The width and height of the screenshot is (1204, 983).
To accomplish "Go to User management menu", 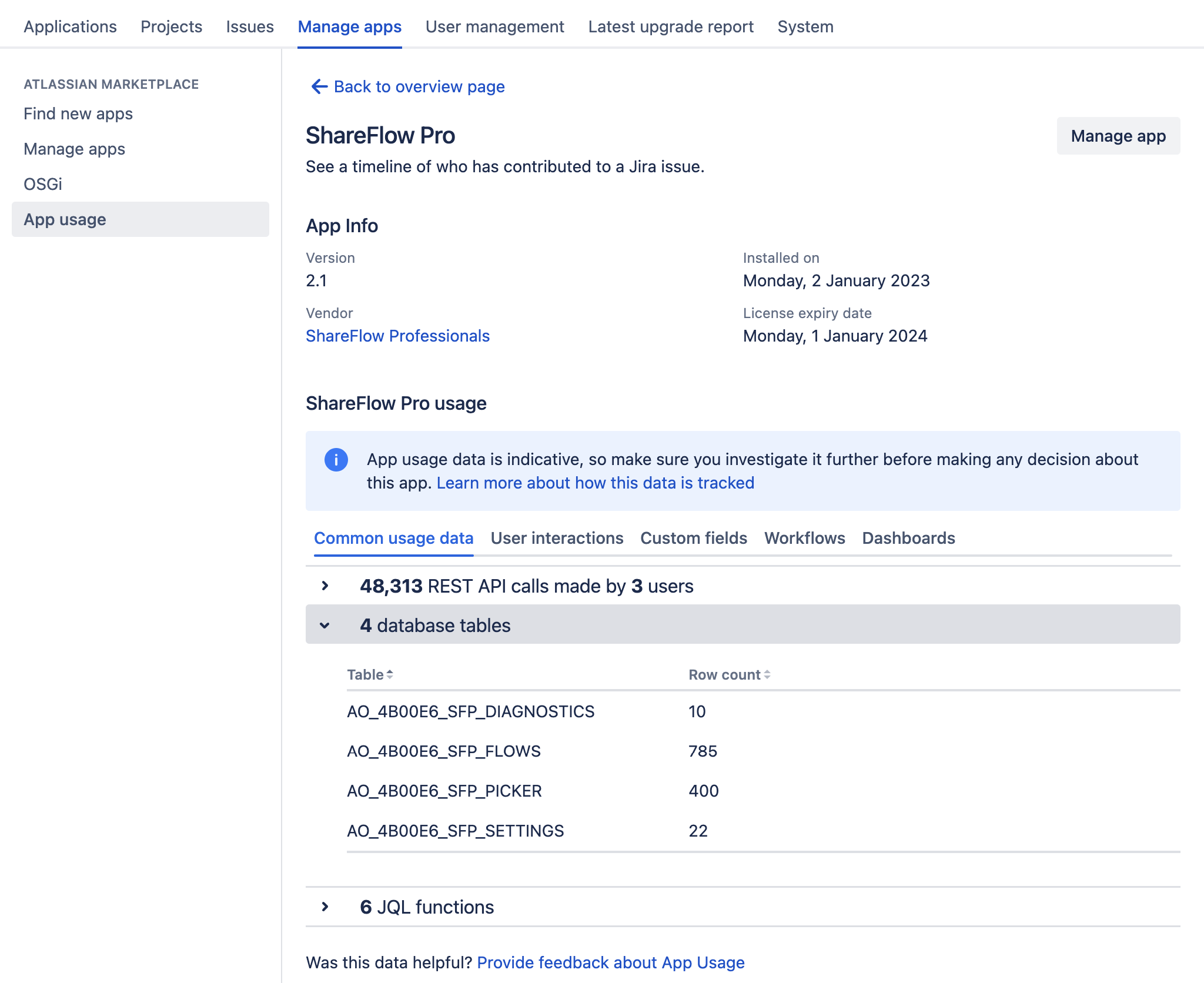I will [494, 26].
